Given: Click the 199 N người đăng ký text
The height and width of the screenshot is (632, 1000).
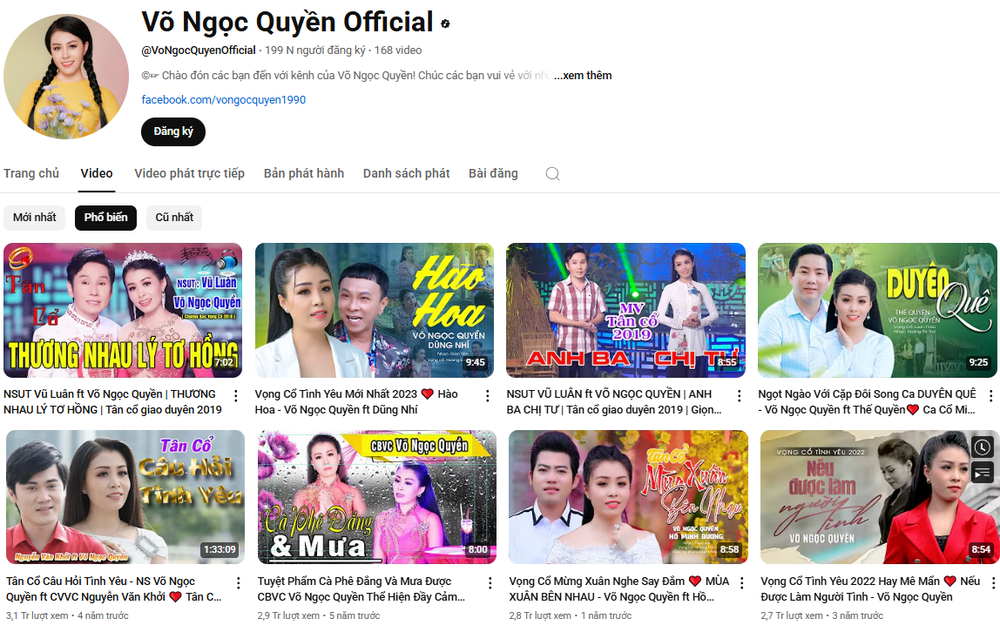Looking at the screenshot, I should tap(315, 50).
